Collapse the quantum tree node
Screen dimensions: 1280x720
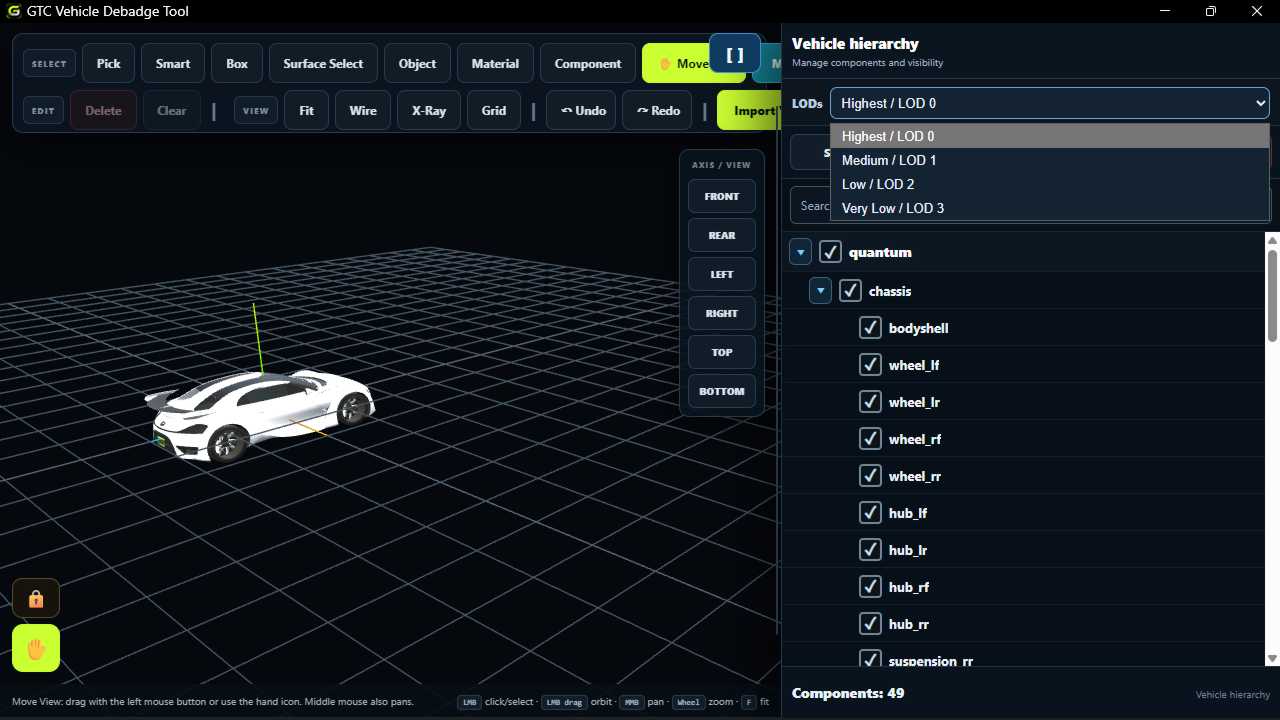(x=800, y=252)
